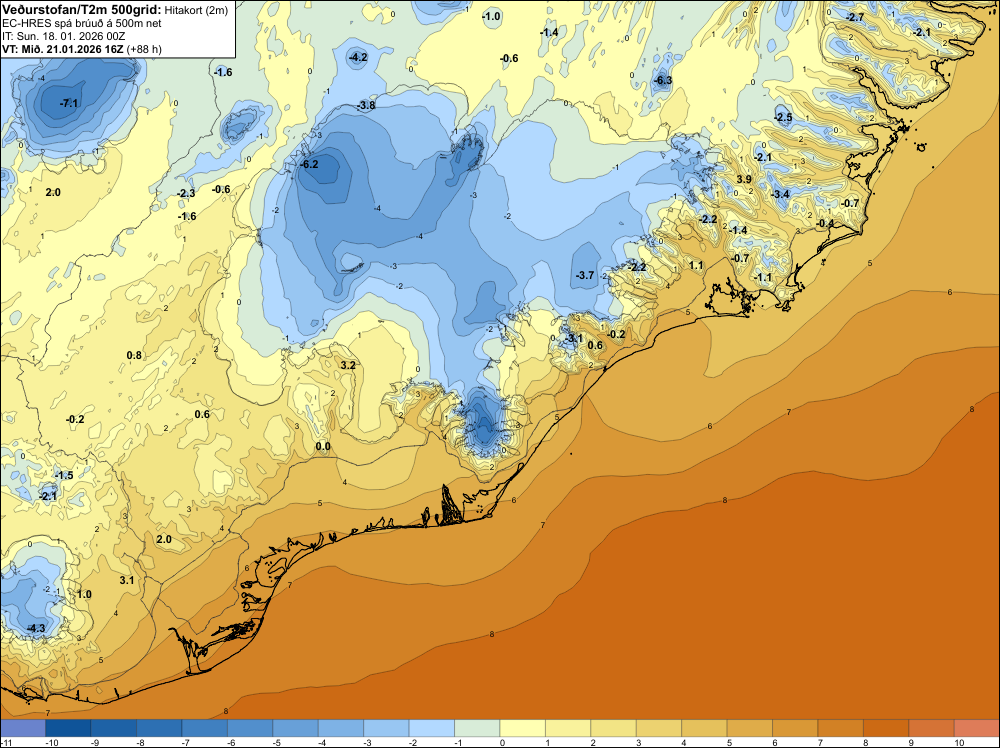Click the -7.1 temperature label
The height and width of the screenshot is (748, 1000).
[68, 103]
